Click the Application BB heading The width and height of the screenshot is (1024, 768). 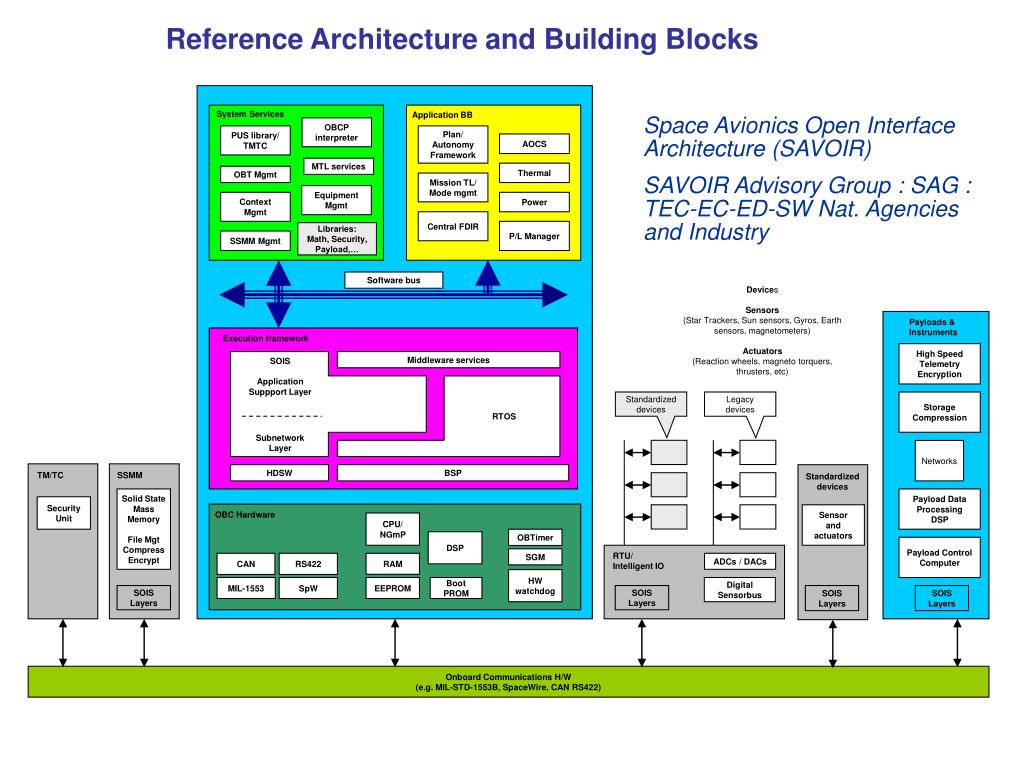pos(442,115)
